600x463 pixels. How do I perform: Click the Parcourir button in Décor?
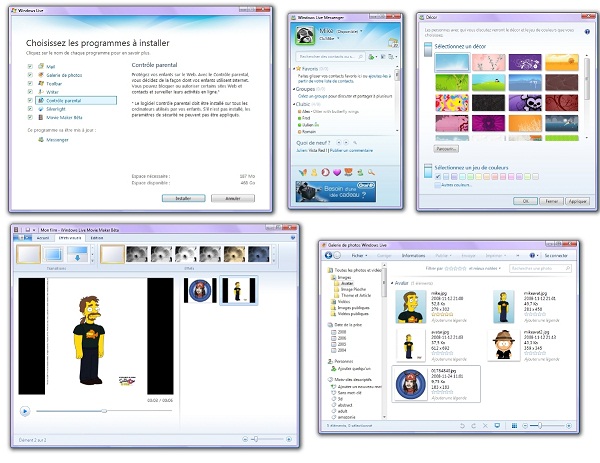coord(446,148)
